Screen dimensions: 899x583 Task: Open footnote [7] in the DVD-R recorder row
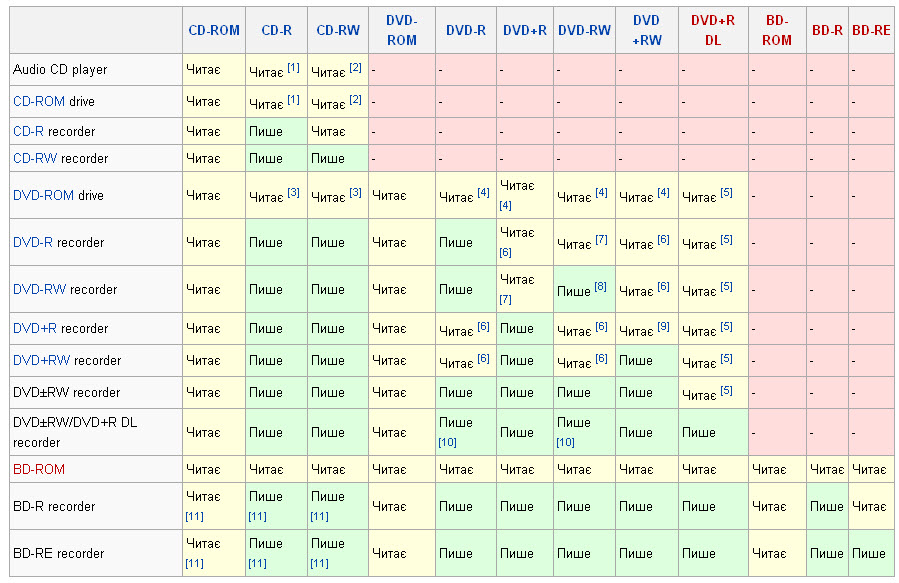601,240
